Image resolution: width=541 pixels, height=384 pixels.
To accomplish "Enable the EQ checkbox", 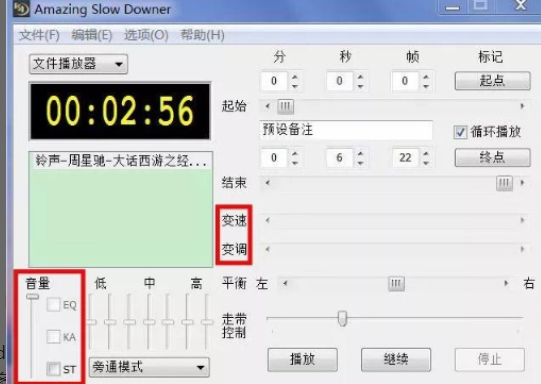I will (53, 305).
